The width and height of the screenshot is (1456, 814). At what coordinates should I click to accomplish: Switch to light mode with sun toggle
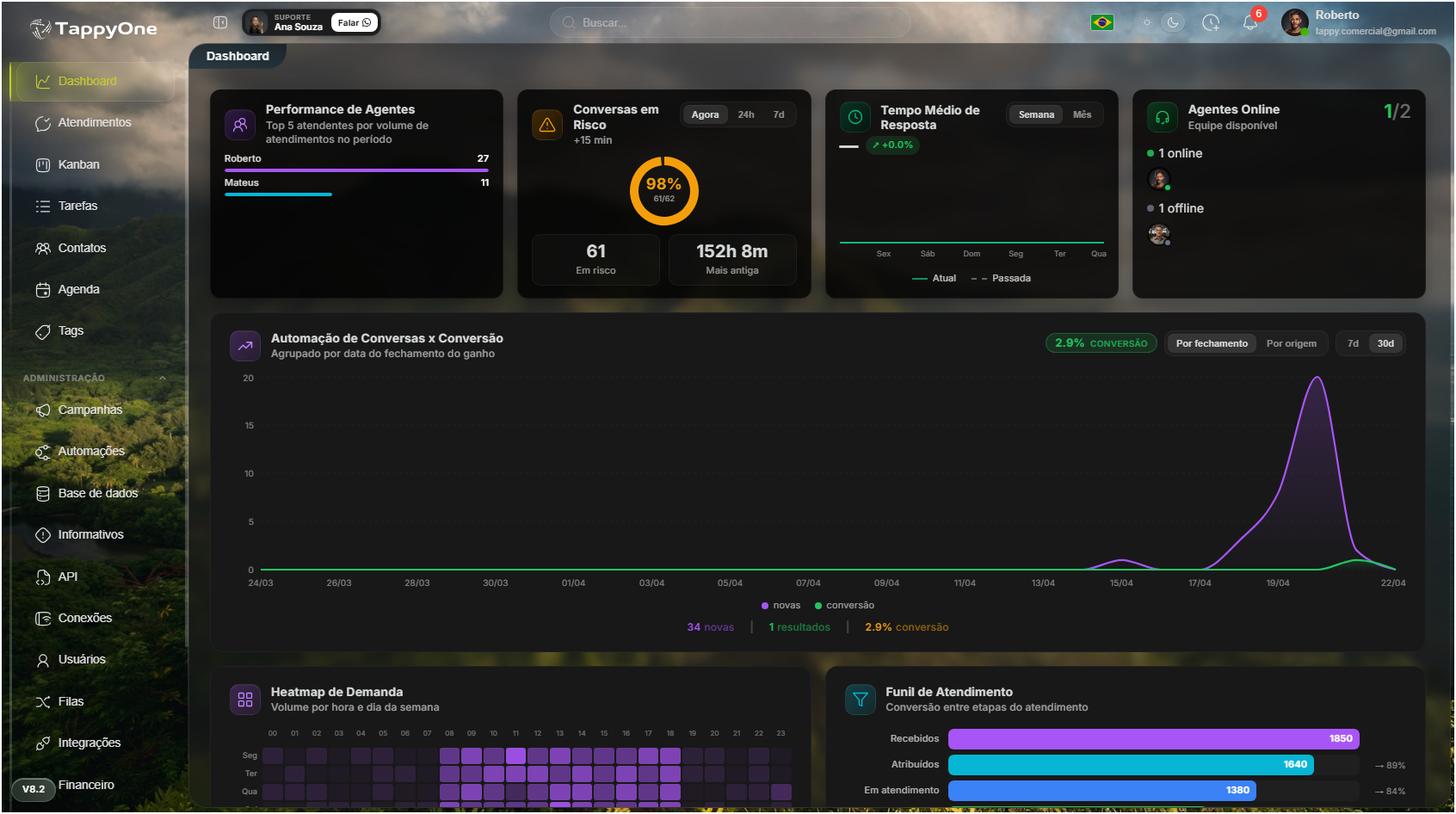[x=1146, y=22]
